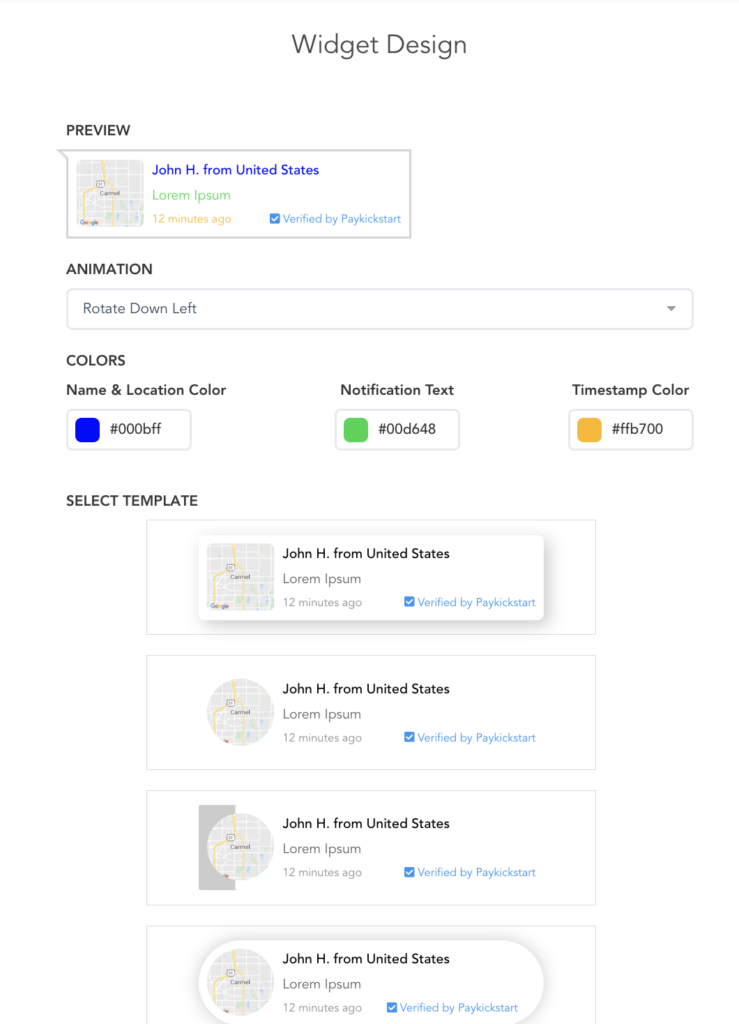This screenshot has height=1024, width=739.
Task: Click the circular map image in second template
Action: [x=240, y=712]
